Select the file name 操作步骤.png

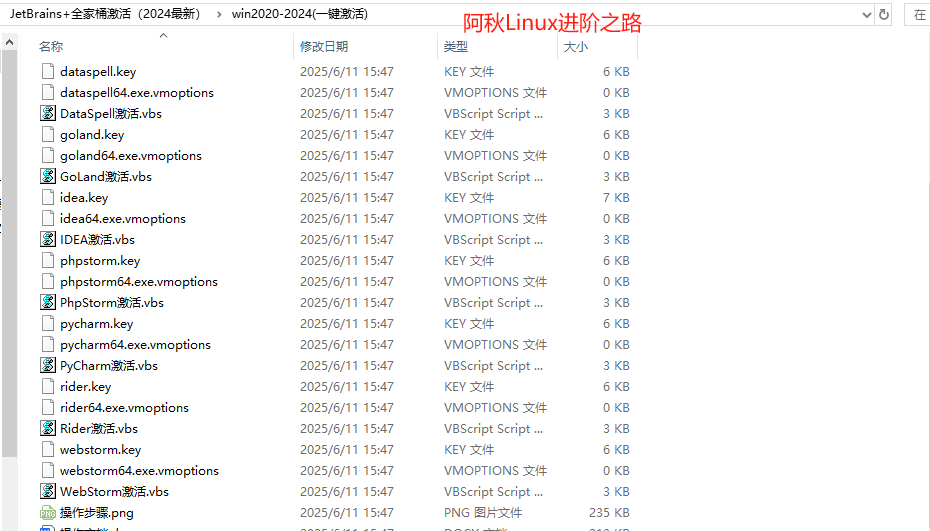97,512
